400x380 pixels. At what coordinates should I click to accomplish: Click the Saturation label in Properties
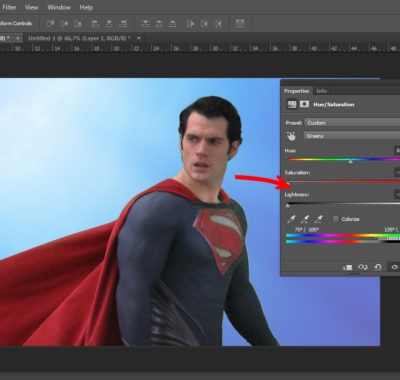point(297,173)
